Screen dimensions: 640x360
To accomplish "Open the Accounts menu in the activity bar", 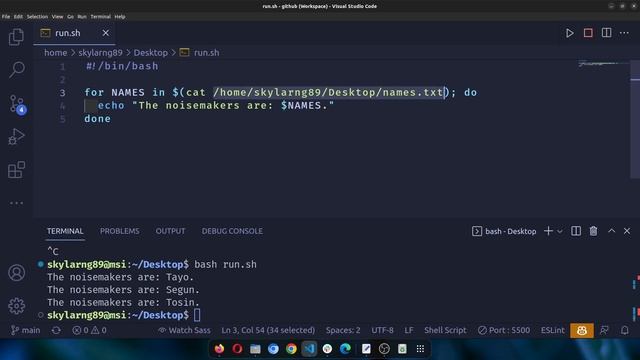I will [16, 273].
